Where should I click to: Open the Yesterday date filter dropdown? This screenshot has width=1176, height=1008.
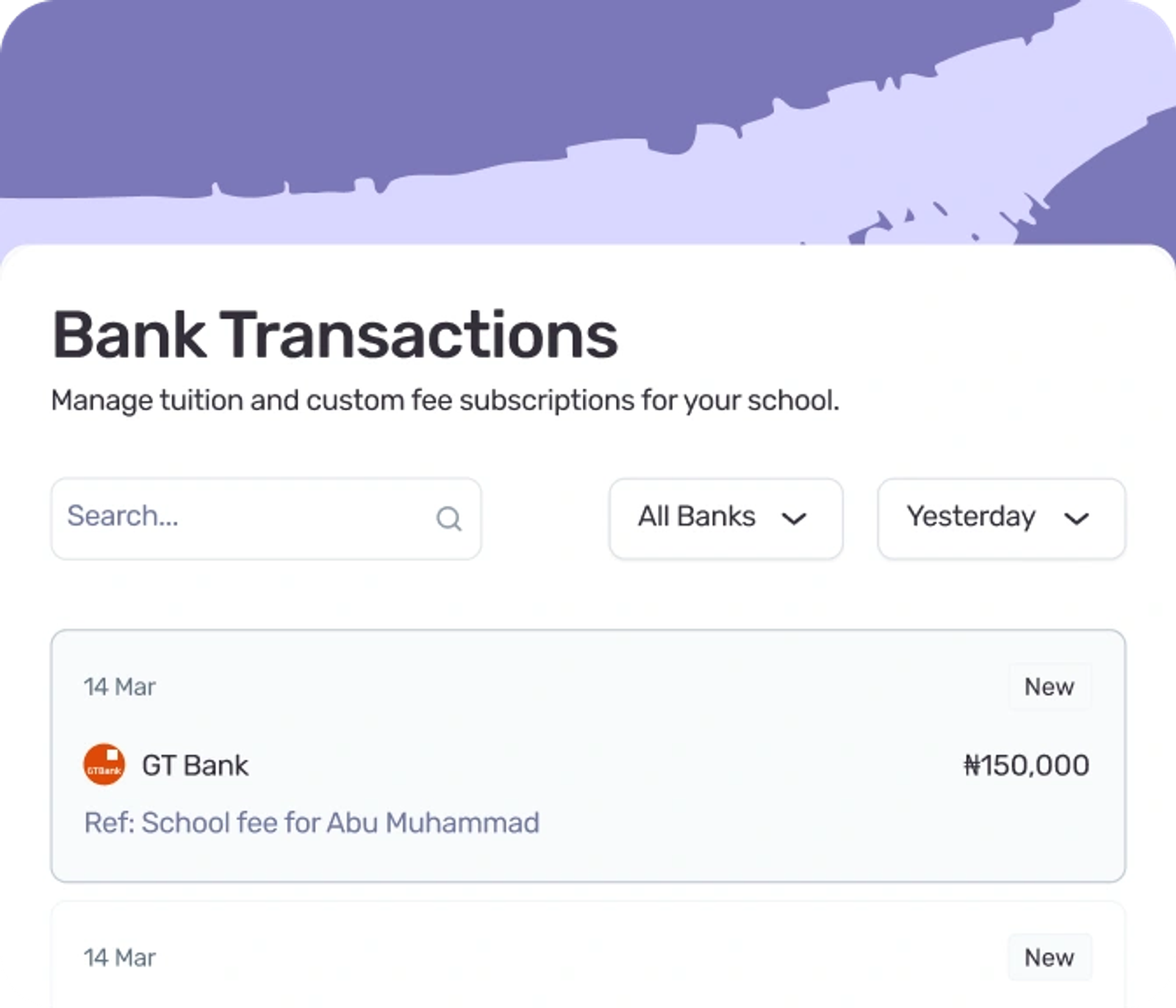tap(1001, 518)
